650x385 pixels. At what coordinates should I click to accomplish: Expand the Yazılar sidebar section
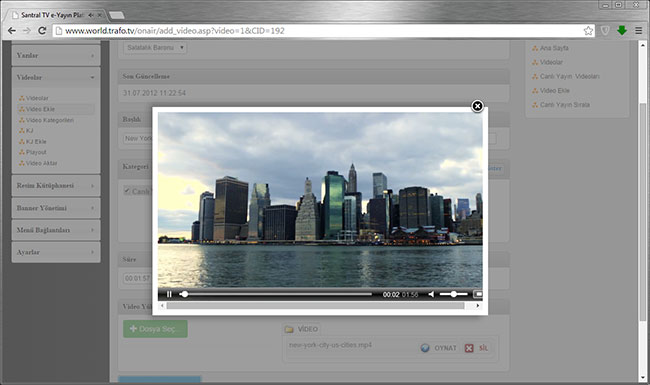pos(56,56)
